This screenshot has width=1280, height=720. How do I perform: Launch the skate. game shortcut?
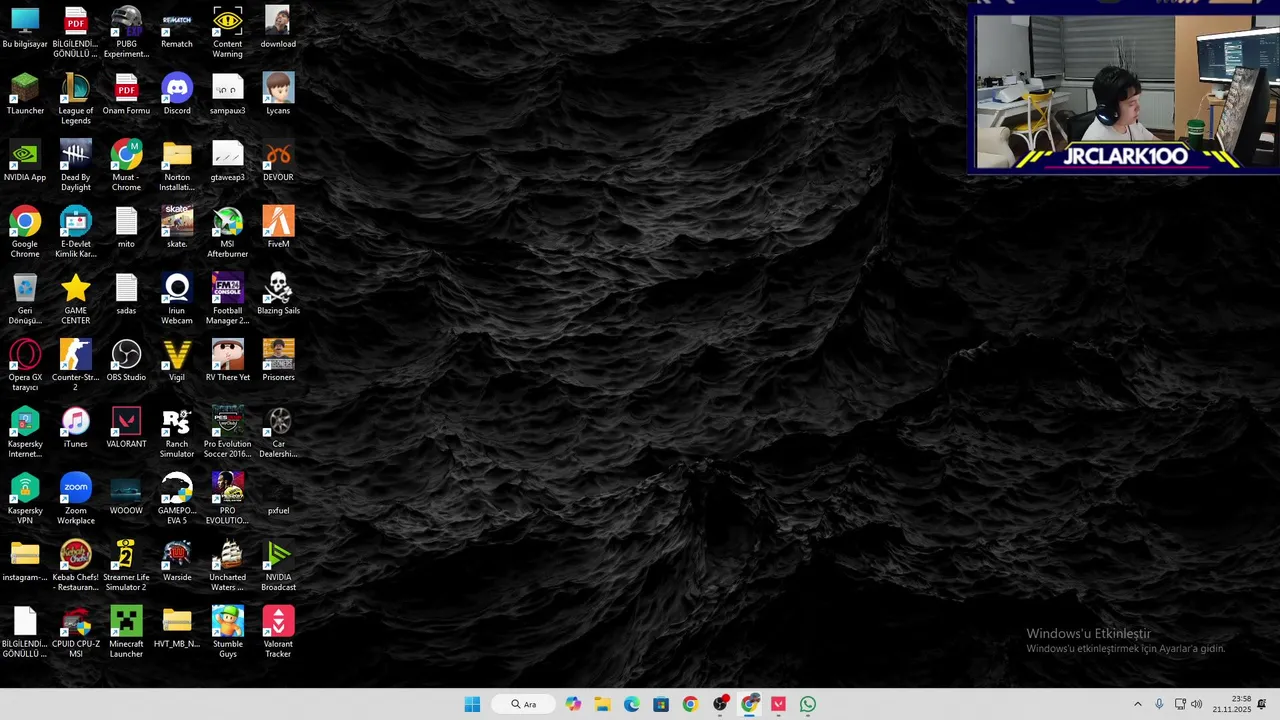pyautogui.click(x=177, y=228)
